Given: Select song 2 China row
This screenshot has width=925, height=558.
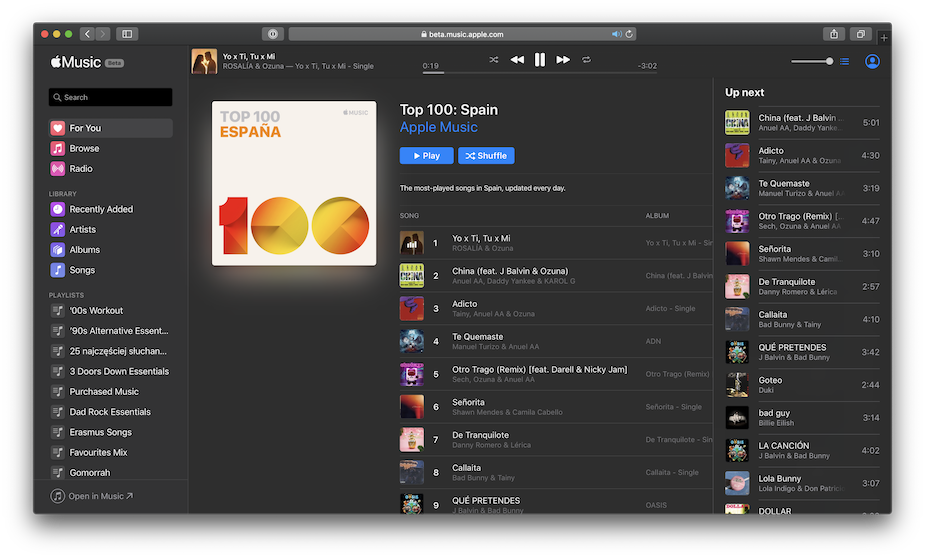Looking at the screenshot, I should pos(556,275).
